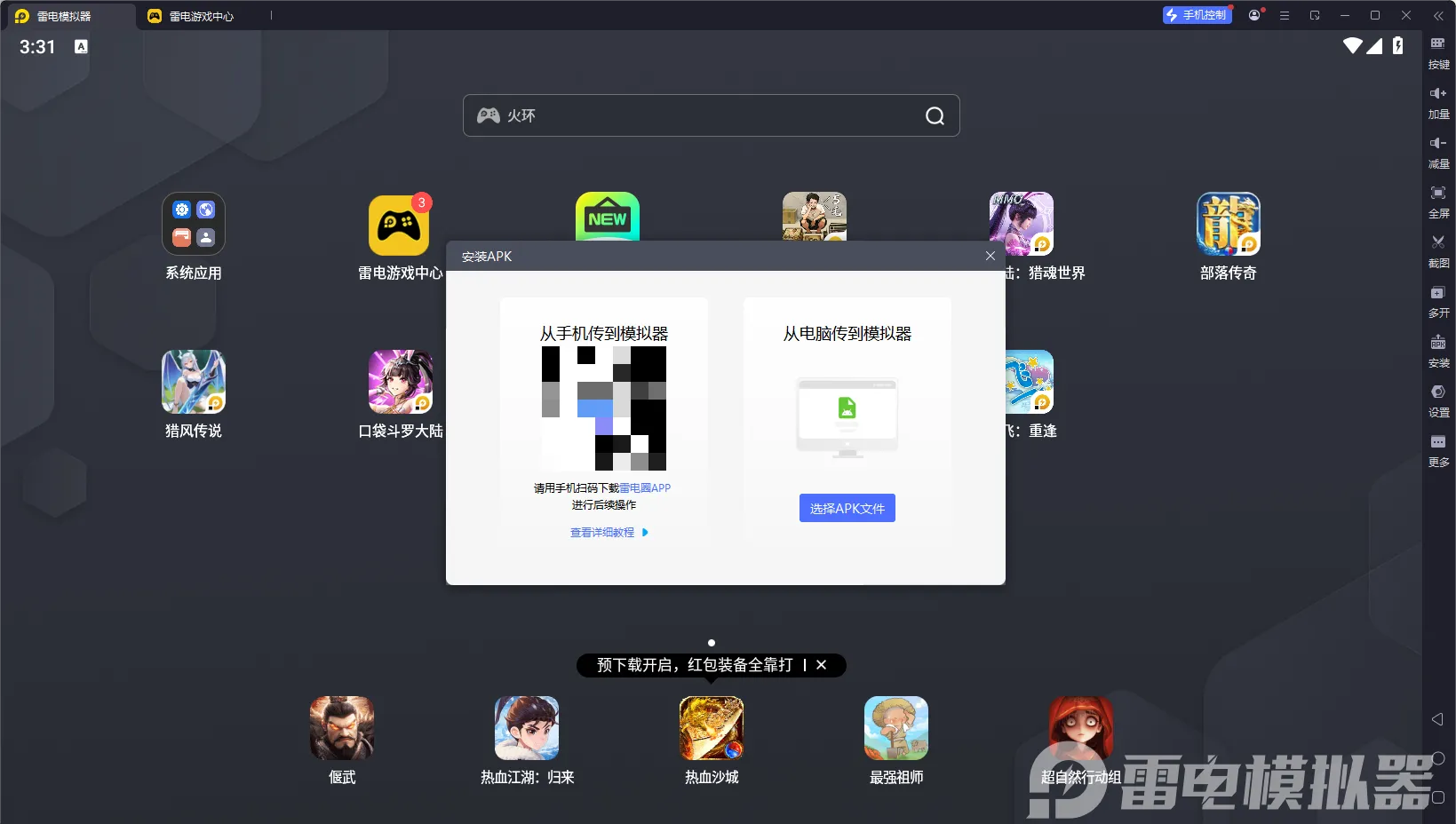Collapse the right sidebar with double arrows
Image resolution: width=1456 pixels, height=824 pixels.
click(1438, 15)
